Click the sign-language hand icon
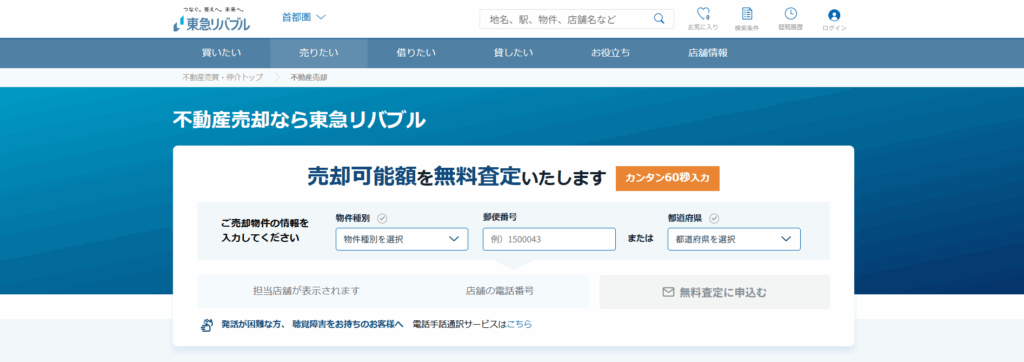 point(207,324)
